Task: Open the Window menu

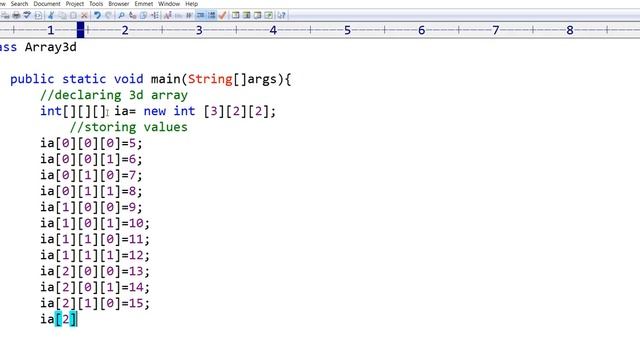Action: [169, 4]
